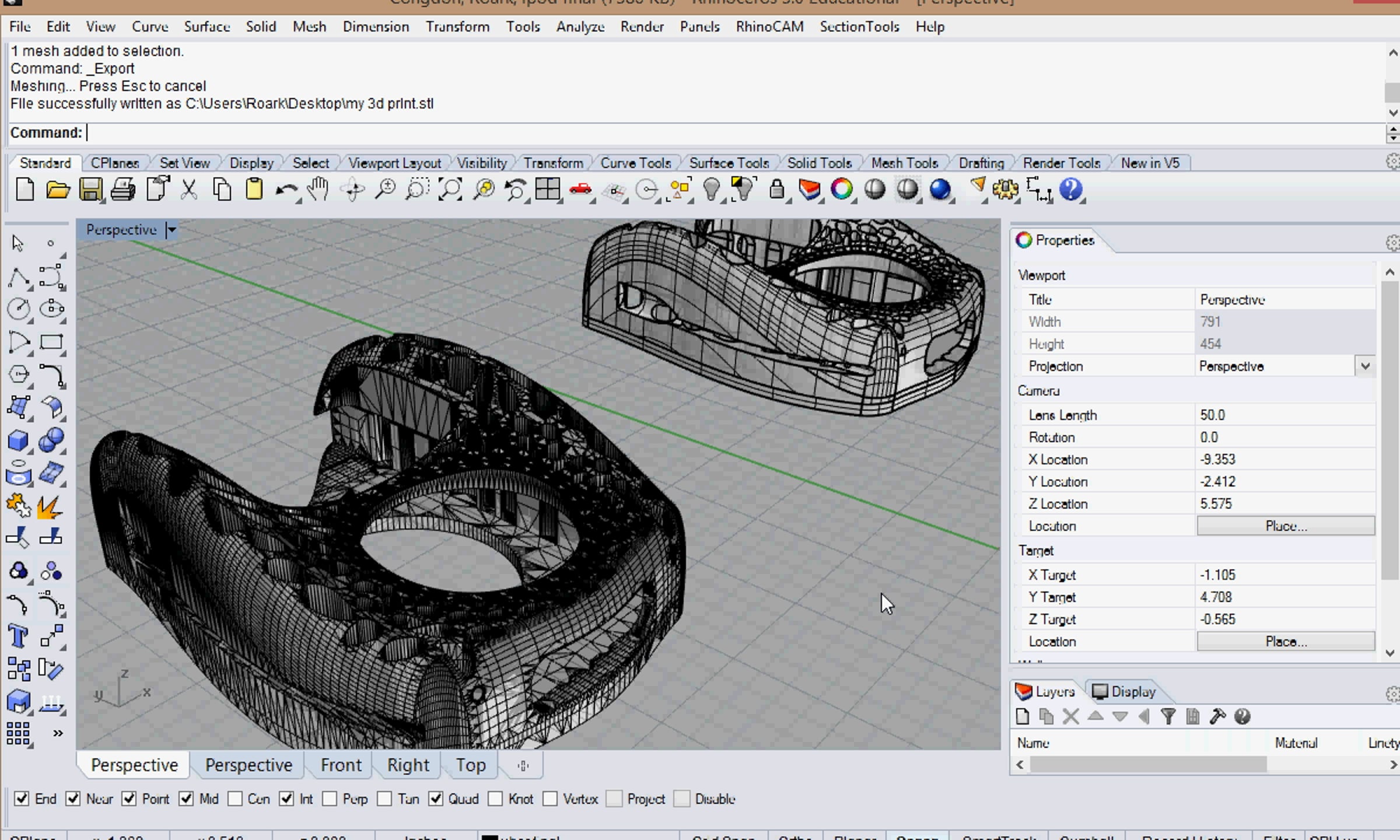Click the Undo arrow icon
Viewport: 1400px width, 840px height.
pyautogui.click(x=286, y=190)
